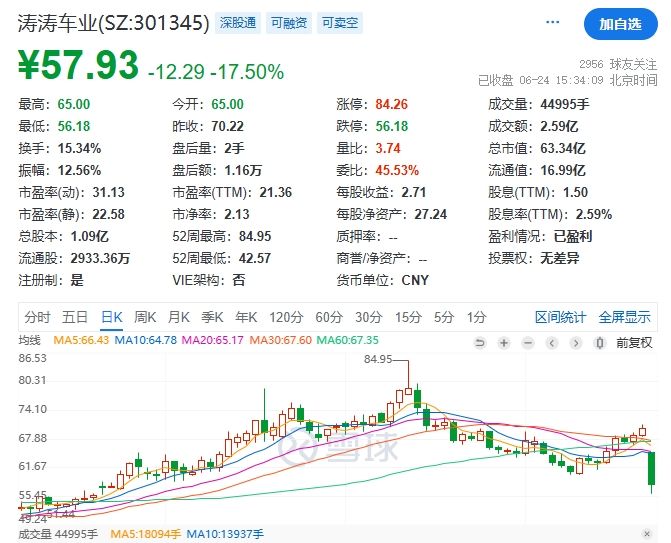Screen dimensions: 671x543
Task: Click the 总市值 value 63.34亿
Action: (563, 148)
